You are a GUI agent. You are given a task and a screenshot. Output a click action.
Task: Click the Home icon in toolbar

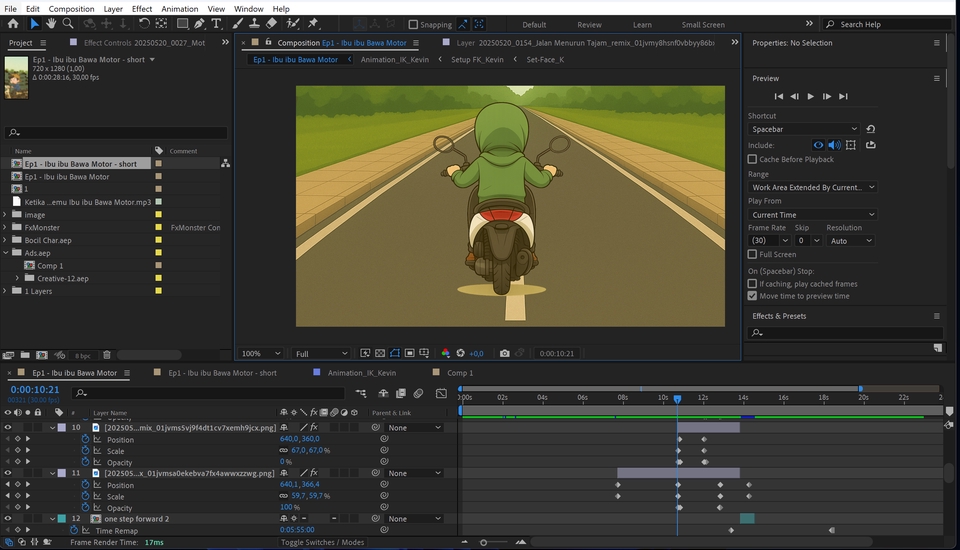(13, 24)
